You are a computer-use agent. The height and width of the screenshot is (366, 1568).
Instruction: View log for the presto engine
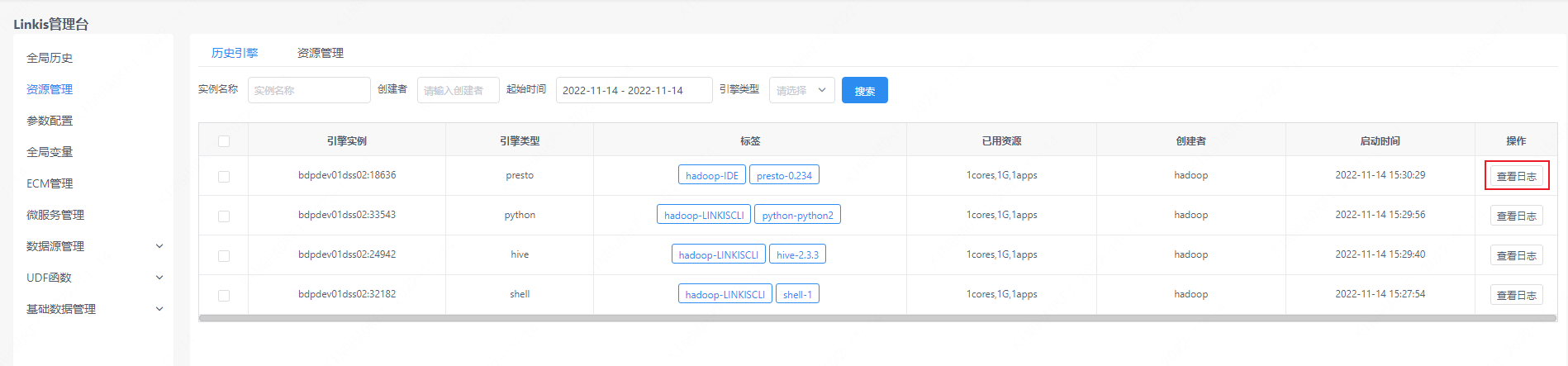pos(1516,176)
